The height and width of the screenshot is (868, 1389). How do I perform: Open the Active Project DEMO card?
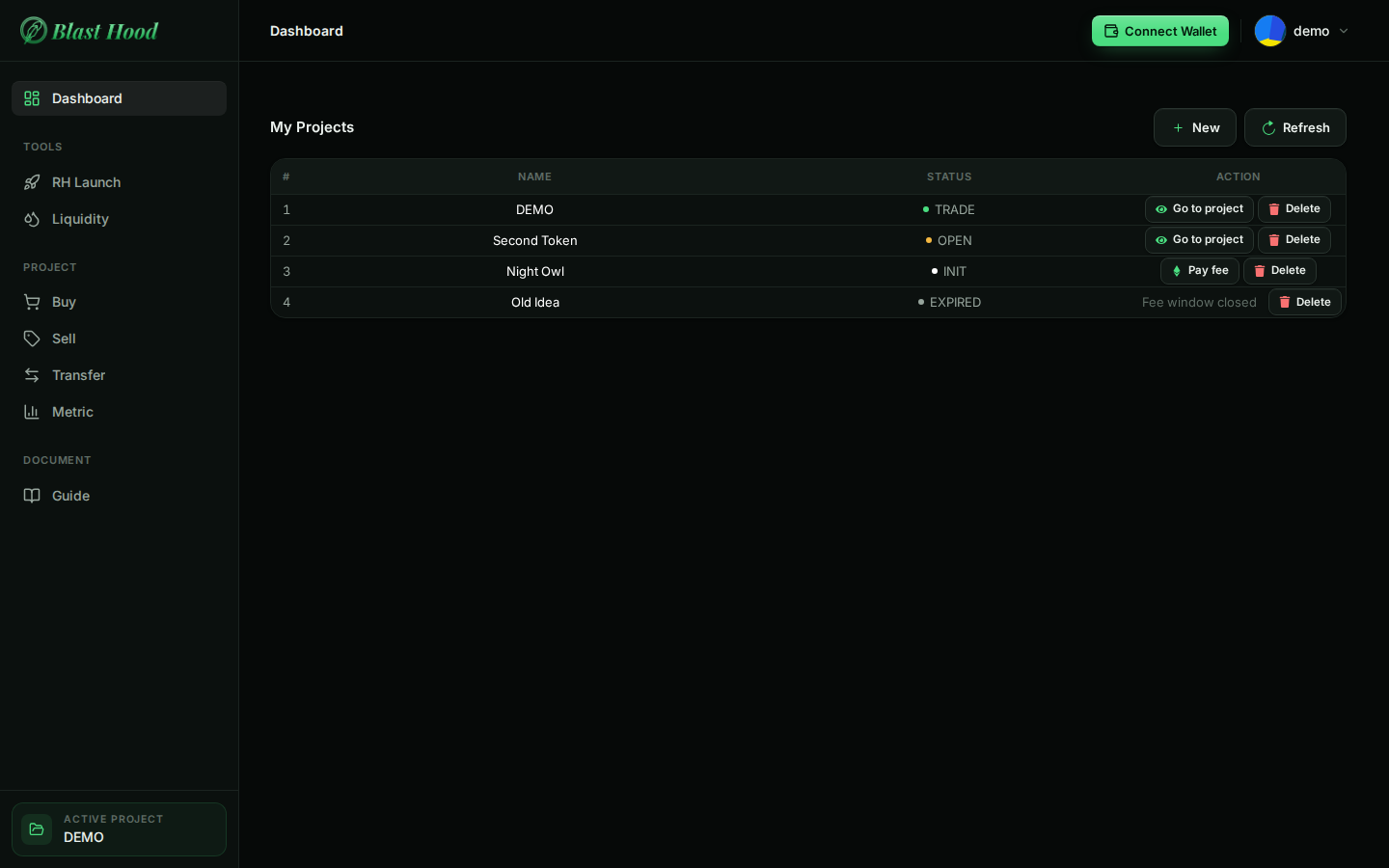tap(119, 829)
